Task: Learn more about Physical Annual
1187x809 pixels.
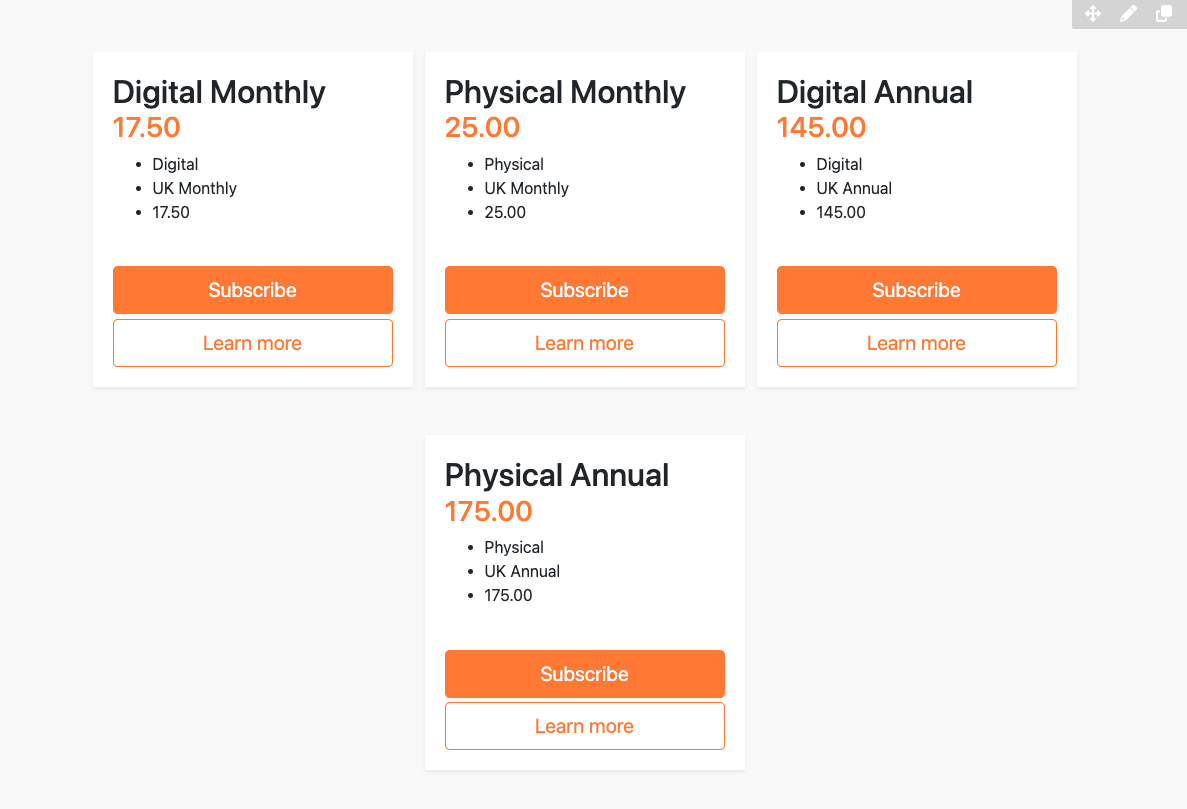Action: (x=584, y=726)
